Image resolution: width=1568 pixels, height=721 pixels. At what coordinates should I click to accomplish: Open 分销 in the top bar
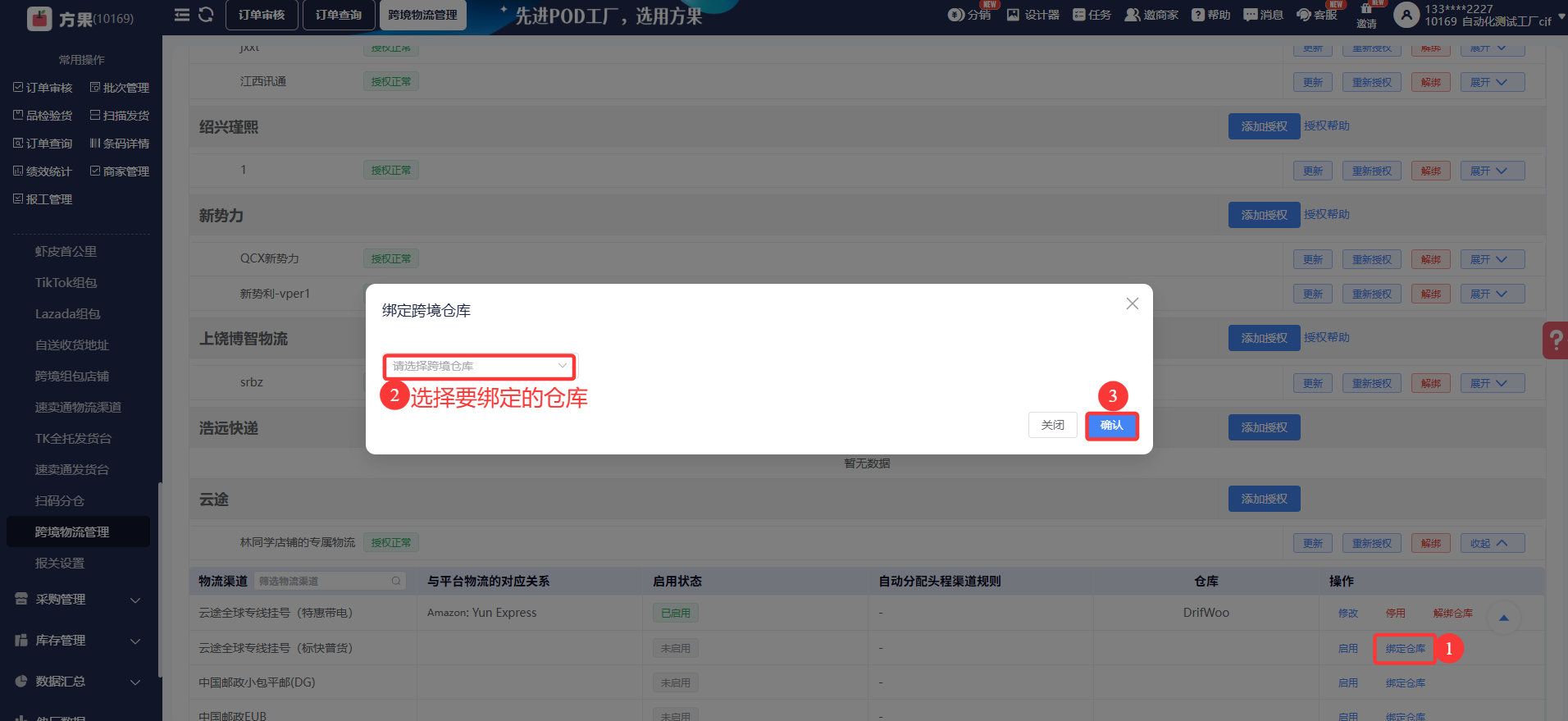969,15
